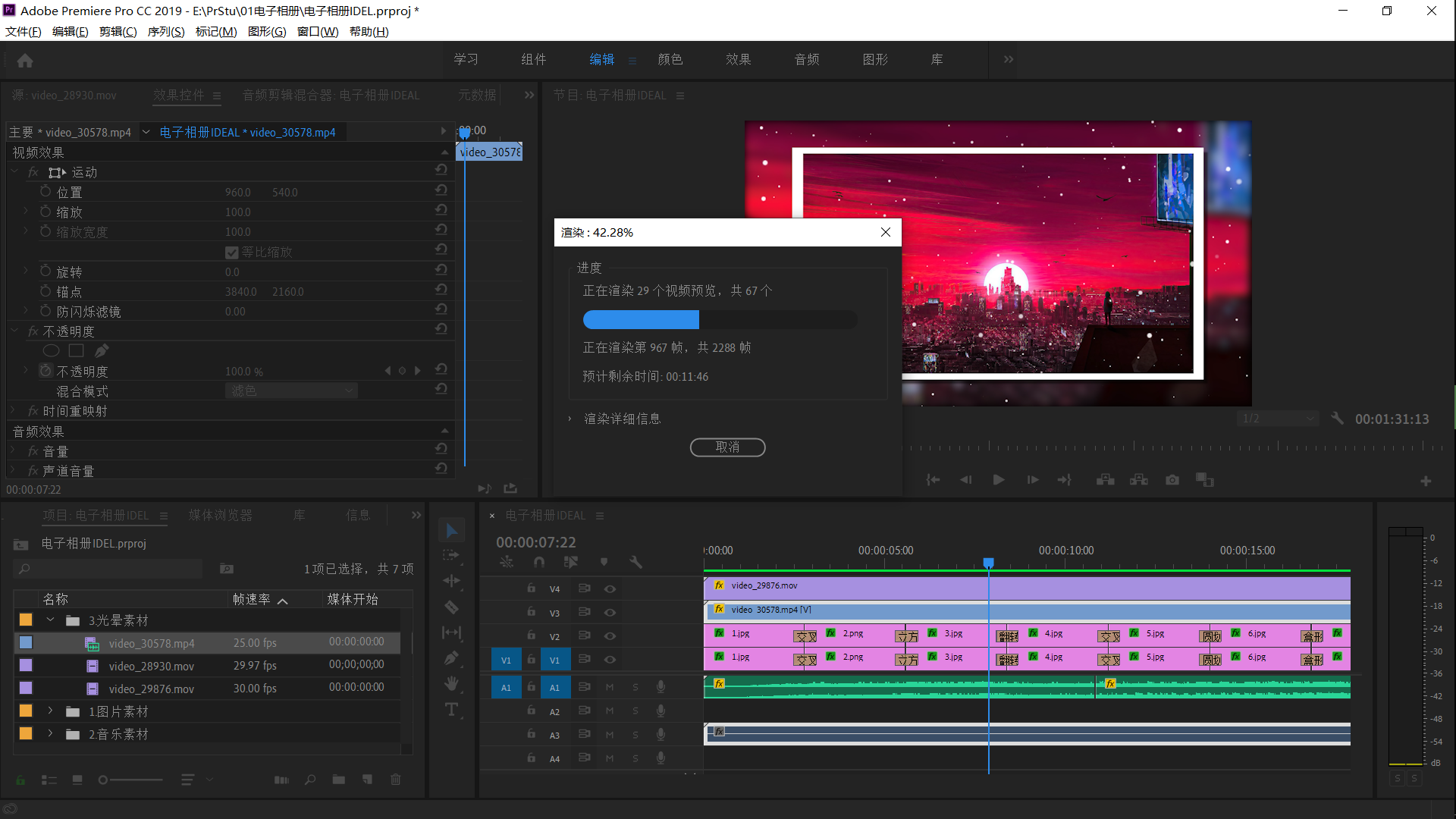Toggle Linked Selection in timeline
This screenshot has height=819, width=1456.
coord(571,563)
